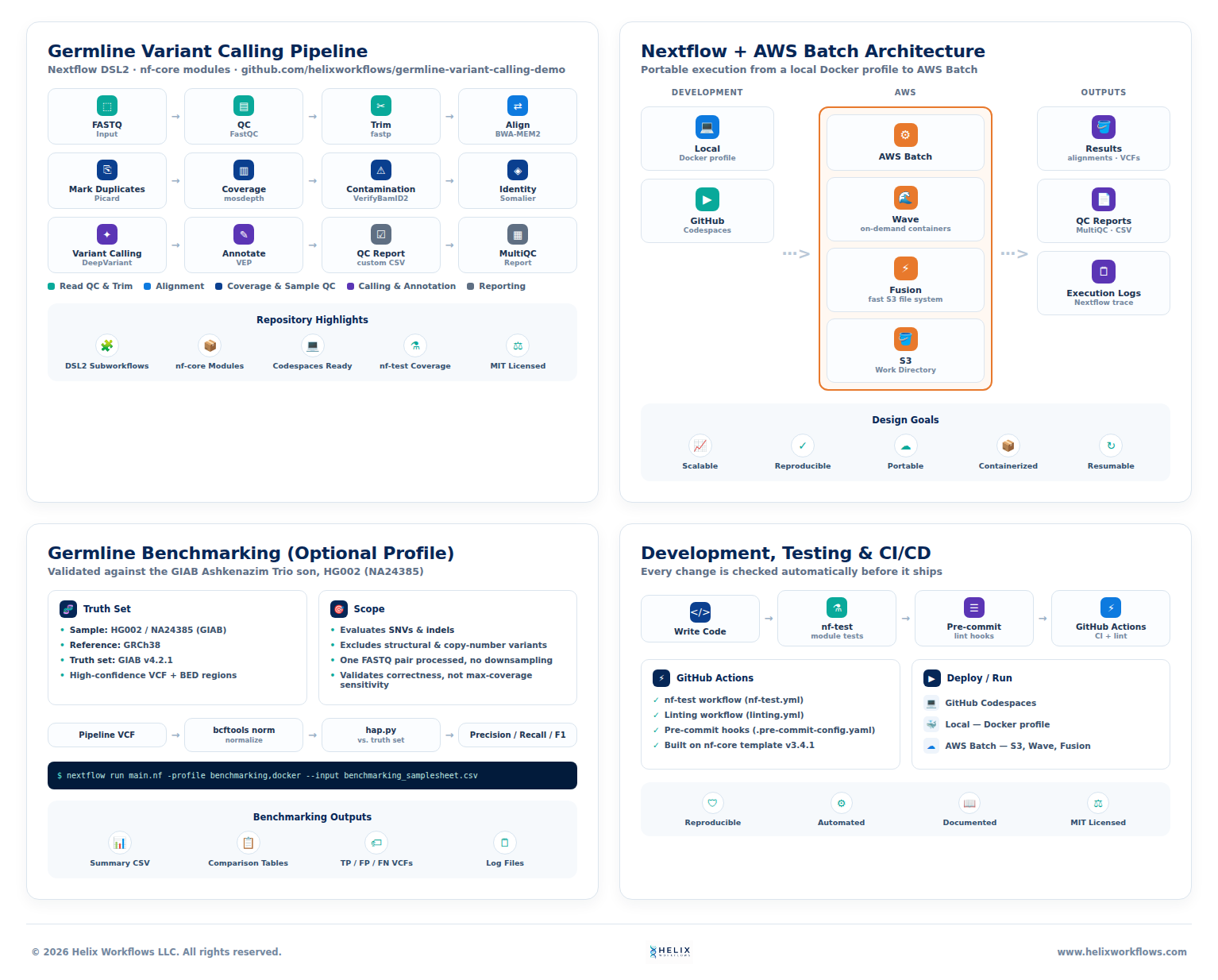This screenshot has width=1218, height=980.
Task: Click the Precision / Recall / F1 box
Action: [518, 735]
